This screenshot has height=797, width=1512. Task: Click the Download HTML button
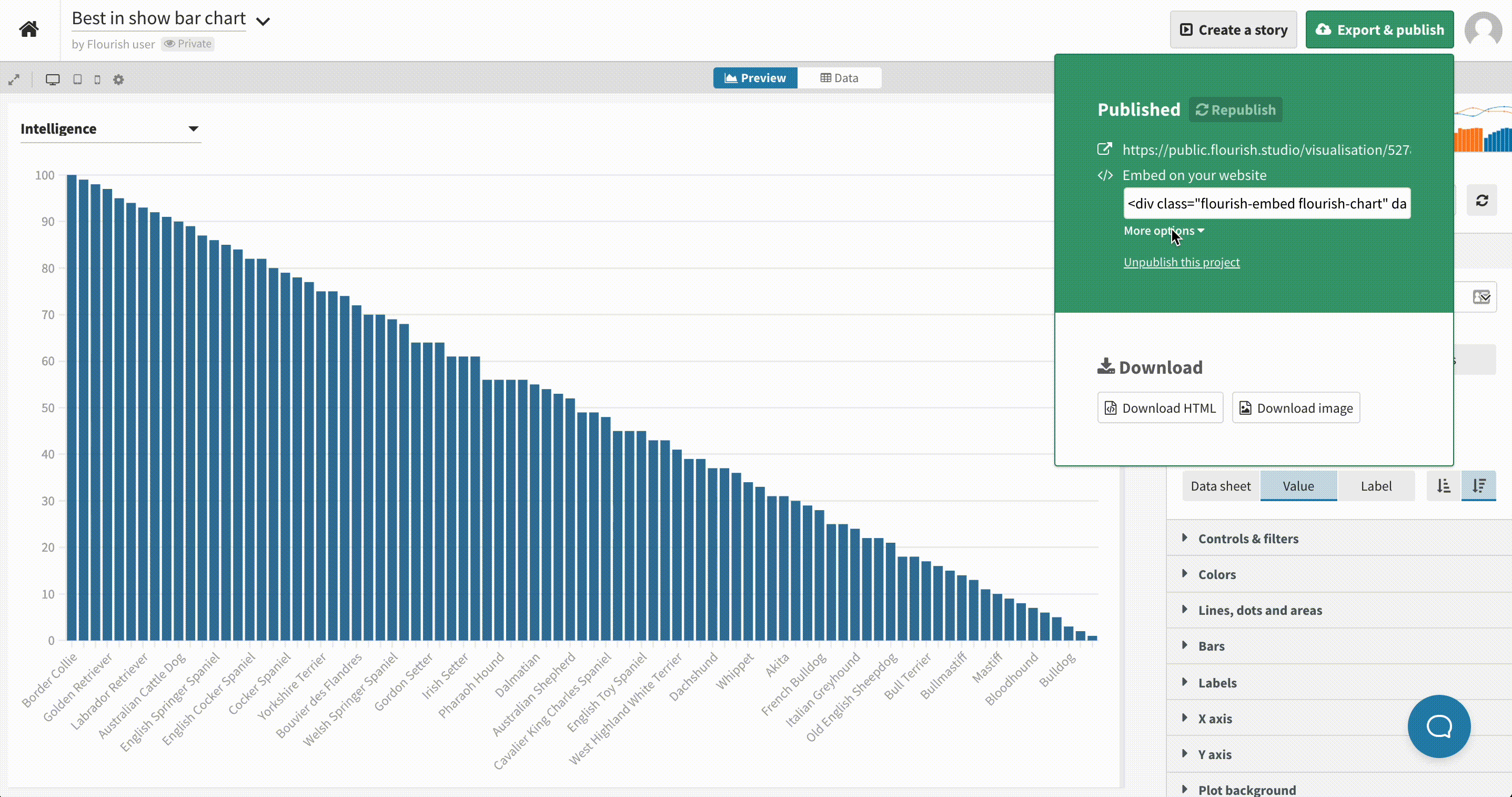point(1160,407)
